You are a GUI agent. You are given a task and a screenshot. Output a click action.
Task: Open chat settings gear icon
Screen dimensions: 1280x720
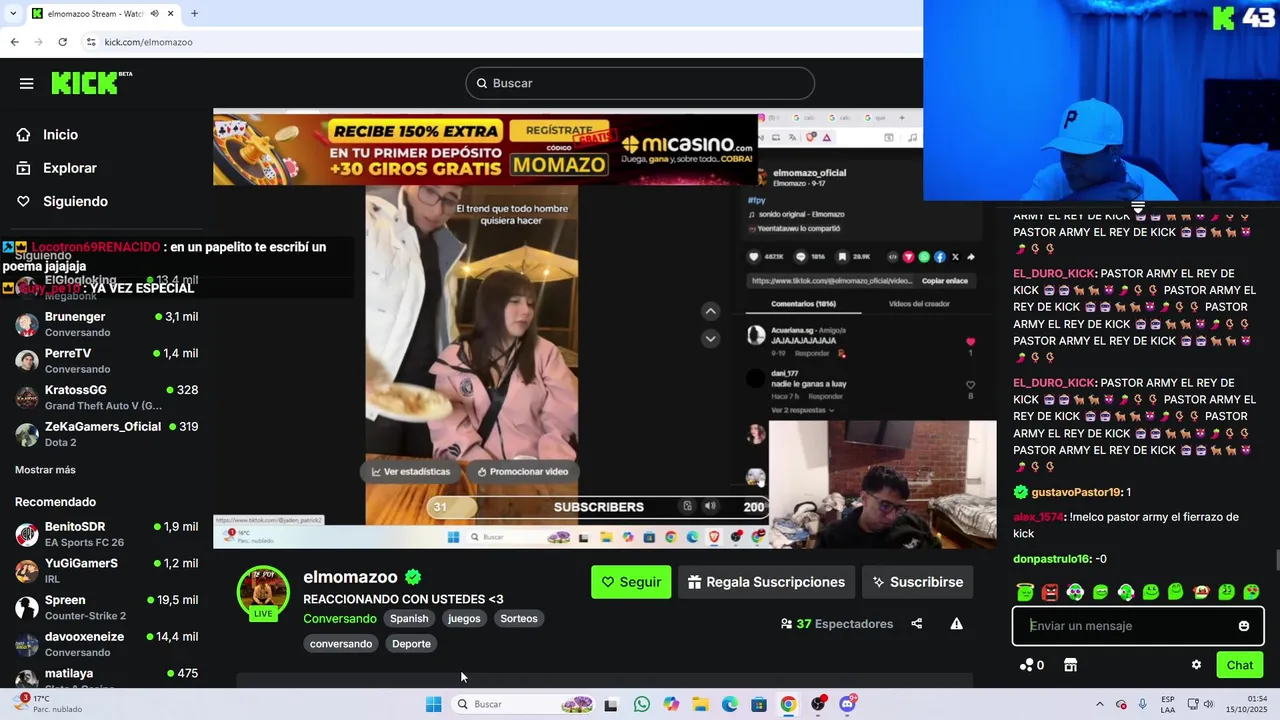click(1196, 665)
